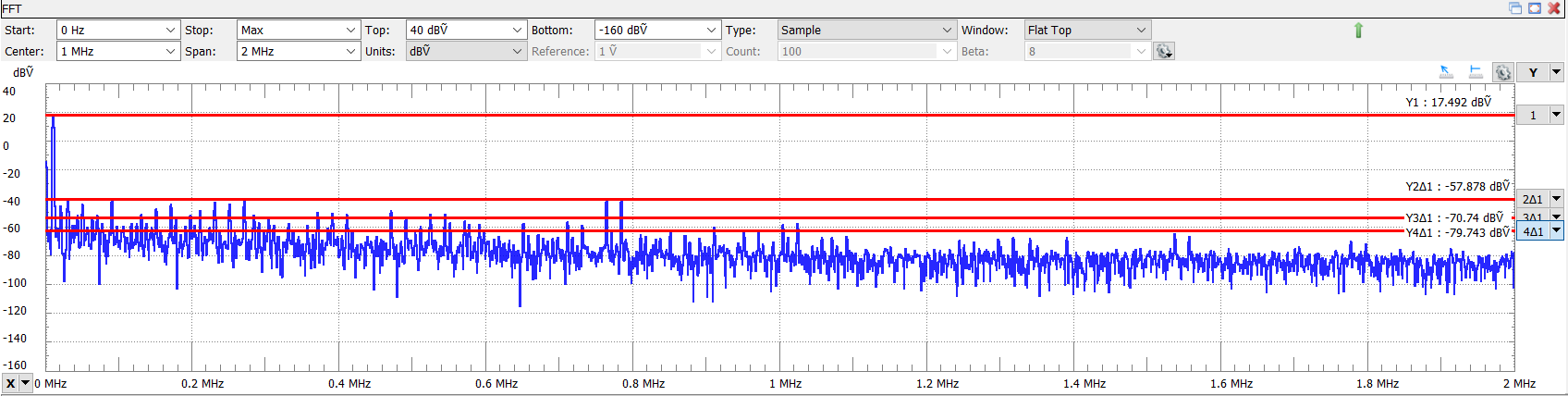
Task: Open the plot settings gear beside Y button
Action: coord(1503,72)
